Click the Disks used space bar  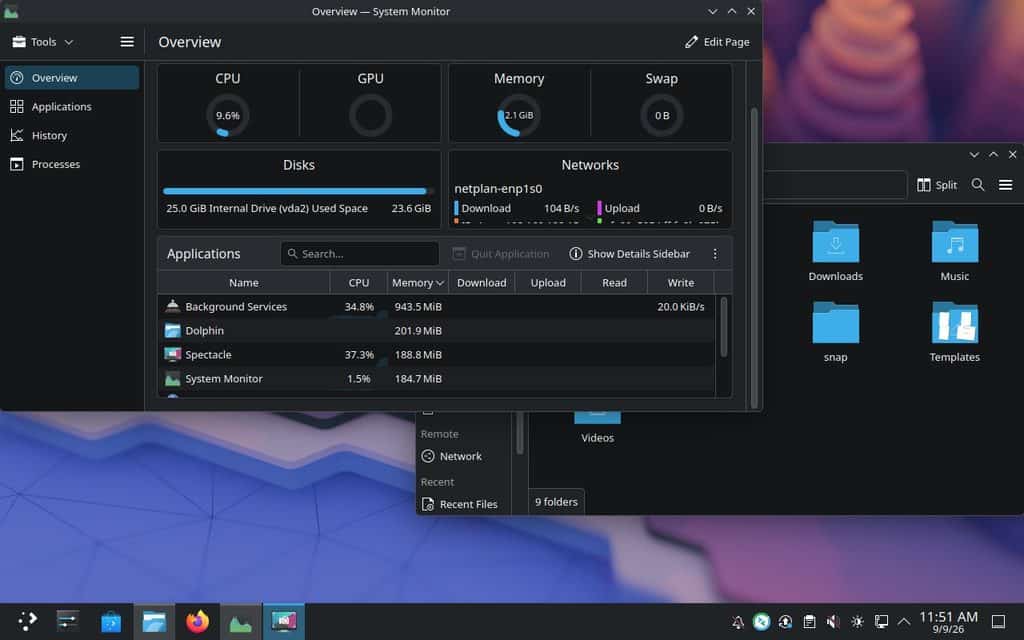coord(298,191)
